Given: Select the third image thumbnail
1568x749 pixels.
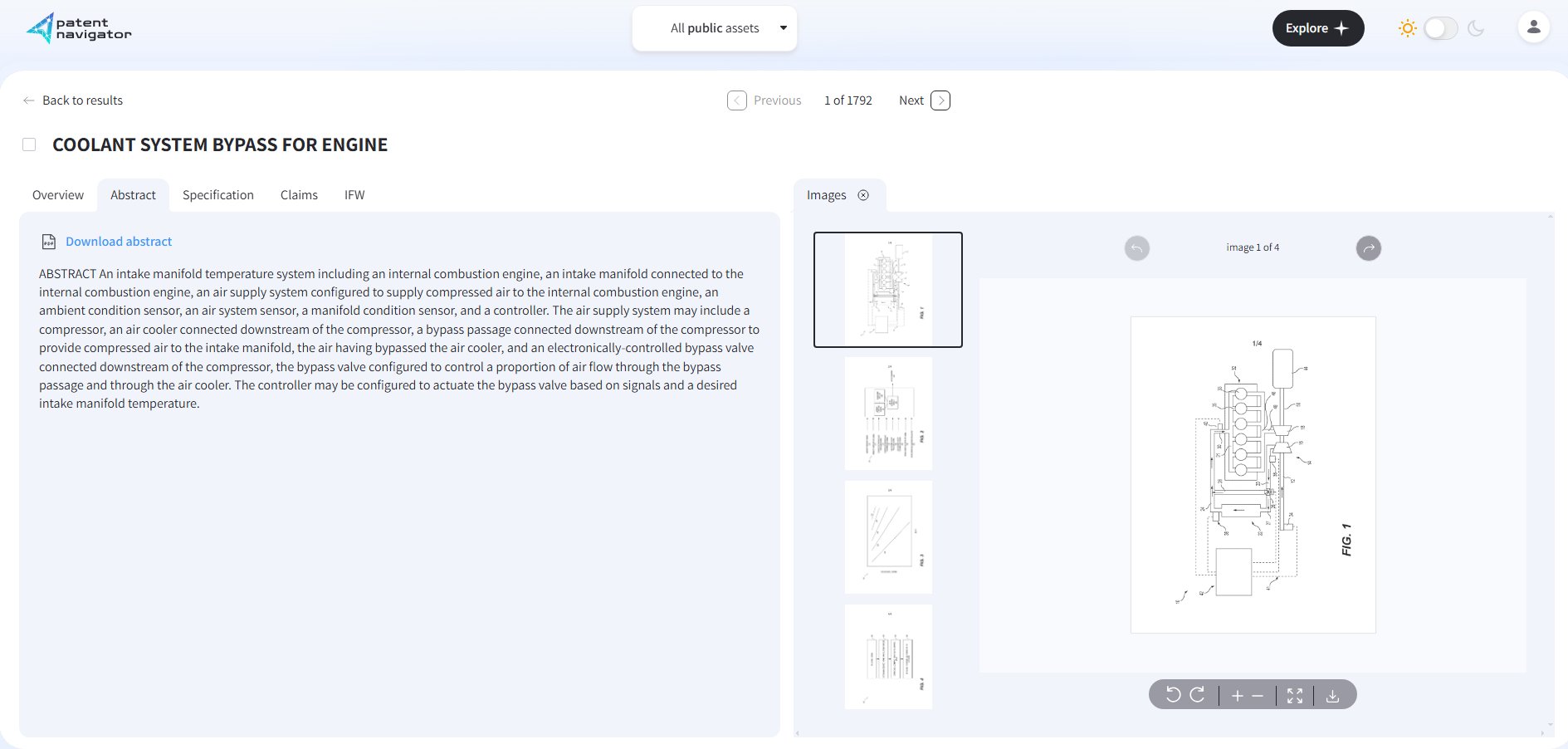Looking at the screenshot, I should point(887,537).
